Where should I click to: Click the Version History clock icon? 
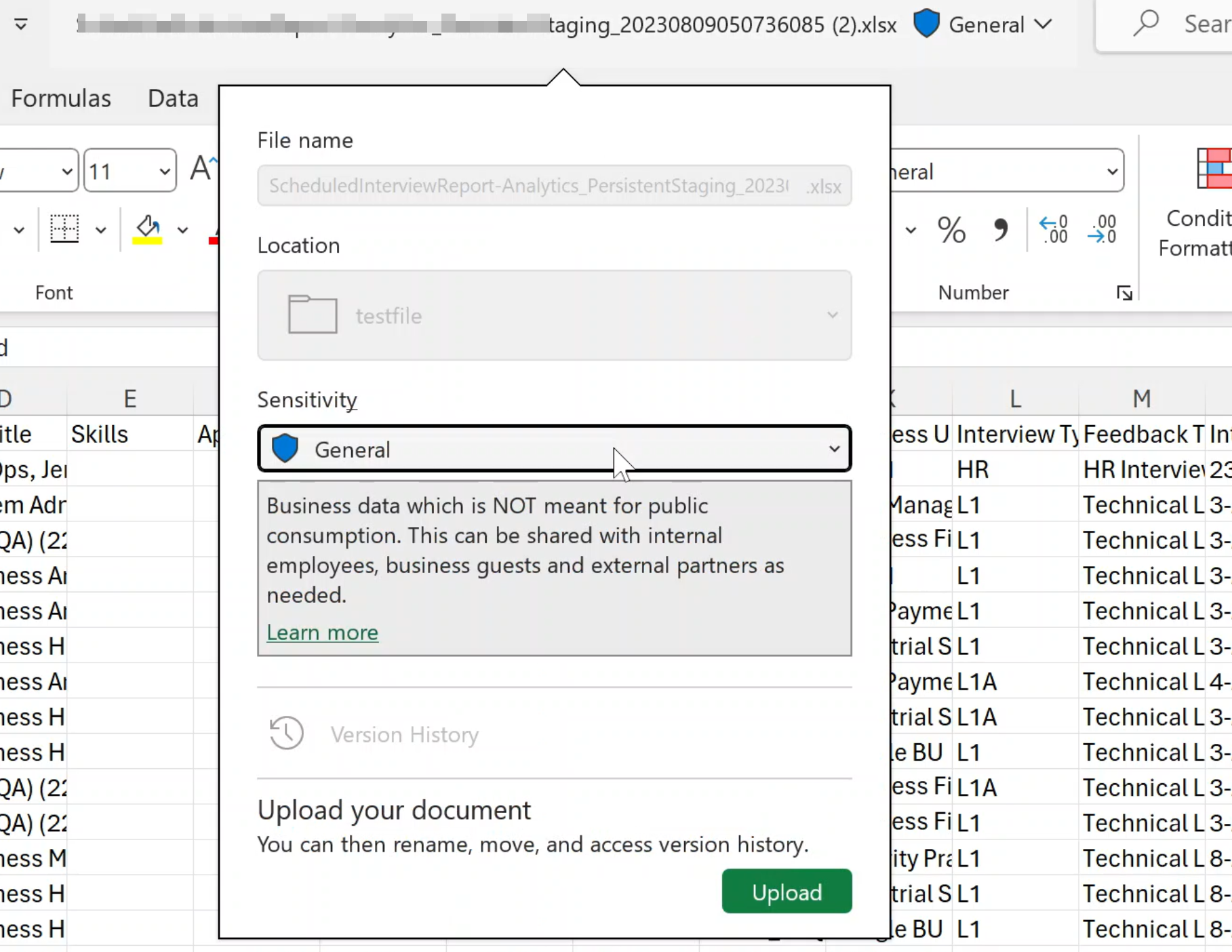286,733
